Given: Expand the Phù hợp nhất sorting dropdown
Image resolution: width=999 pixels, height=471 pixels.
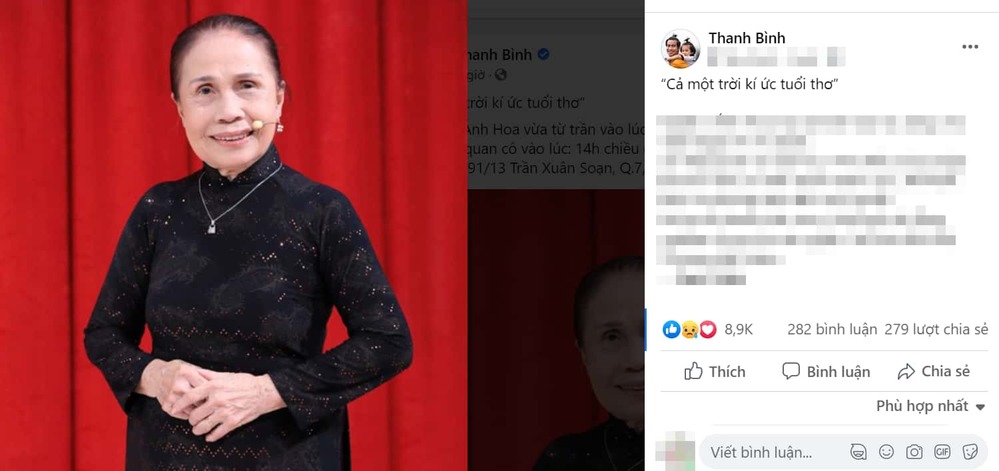Looking at the screenshot, I should [930, 406].
